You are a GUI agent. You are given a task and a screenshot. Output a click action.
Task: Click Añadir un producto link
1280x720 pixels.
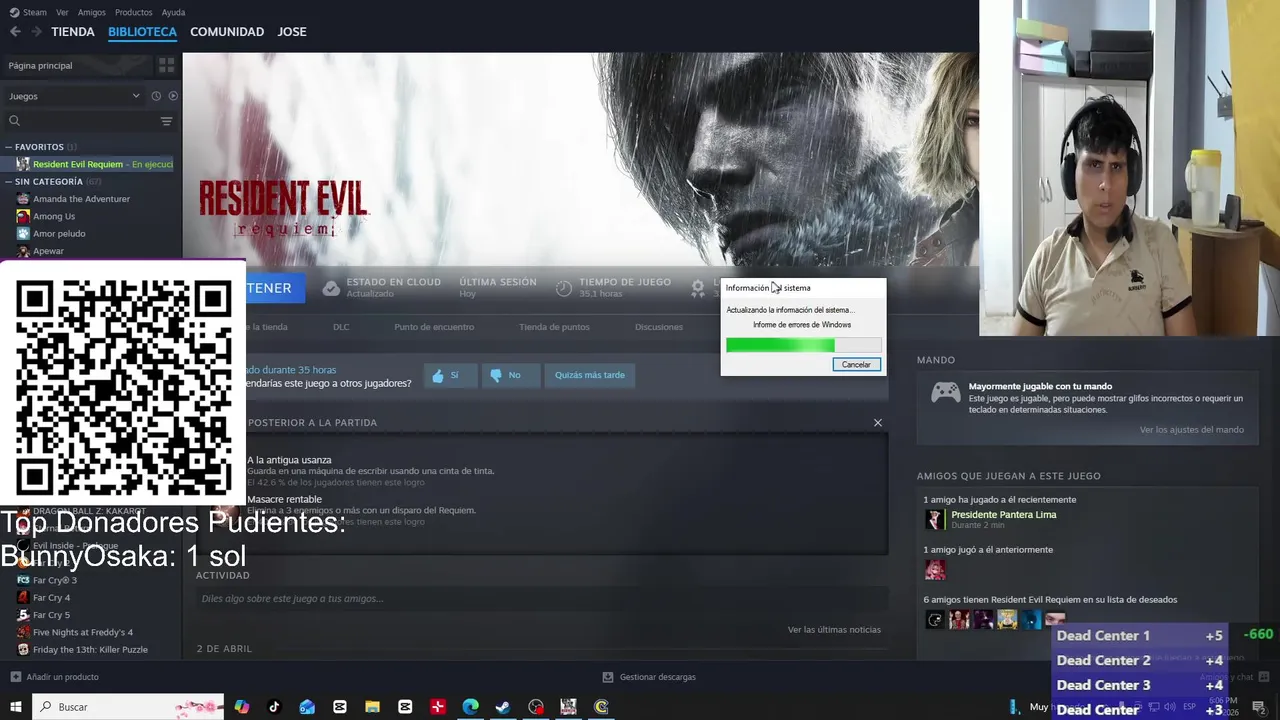[x=62, y=677]
